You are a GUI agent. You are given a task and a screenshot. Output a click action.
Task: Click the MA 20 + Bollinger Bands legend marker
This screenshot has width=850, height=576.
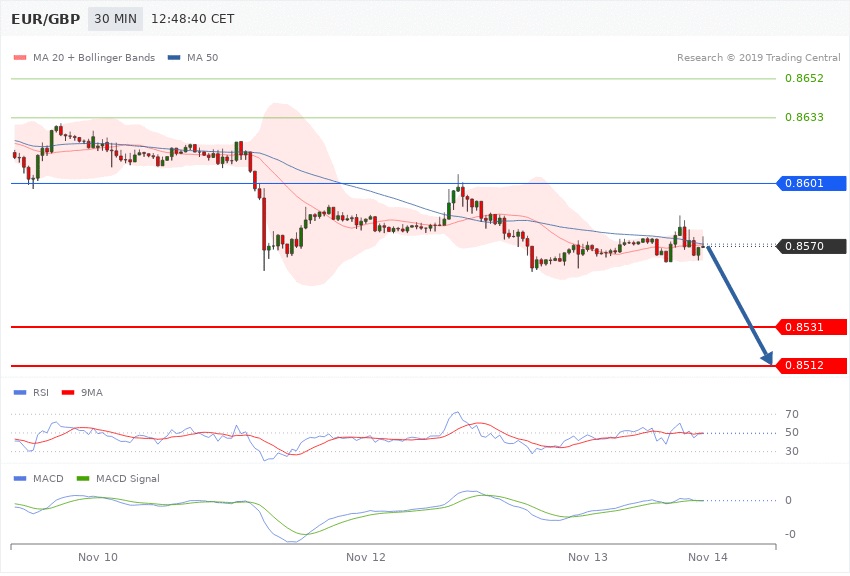coord(19,58)
